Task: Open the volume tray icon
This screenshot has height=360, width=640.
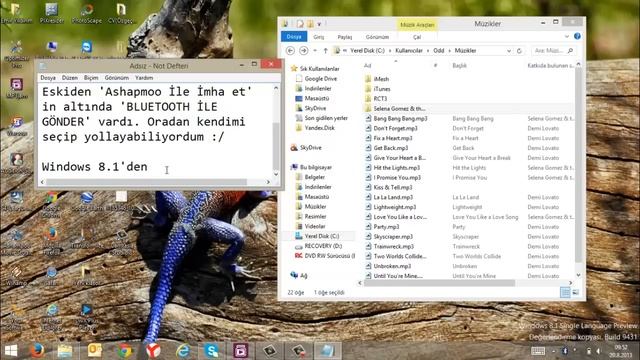Action: [598, 351]
